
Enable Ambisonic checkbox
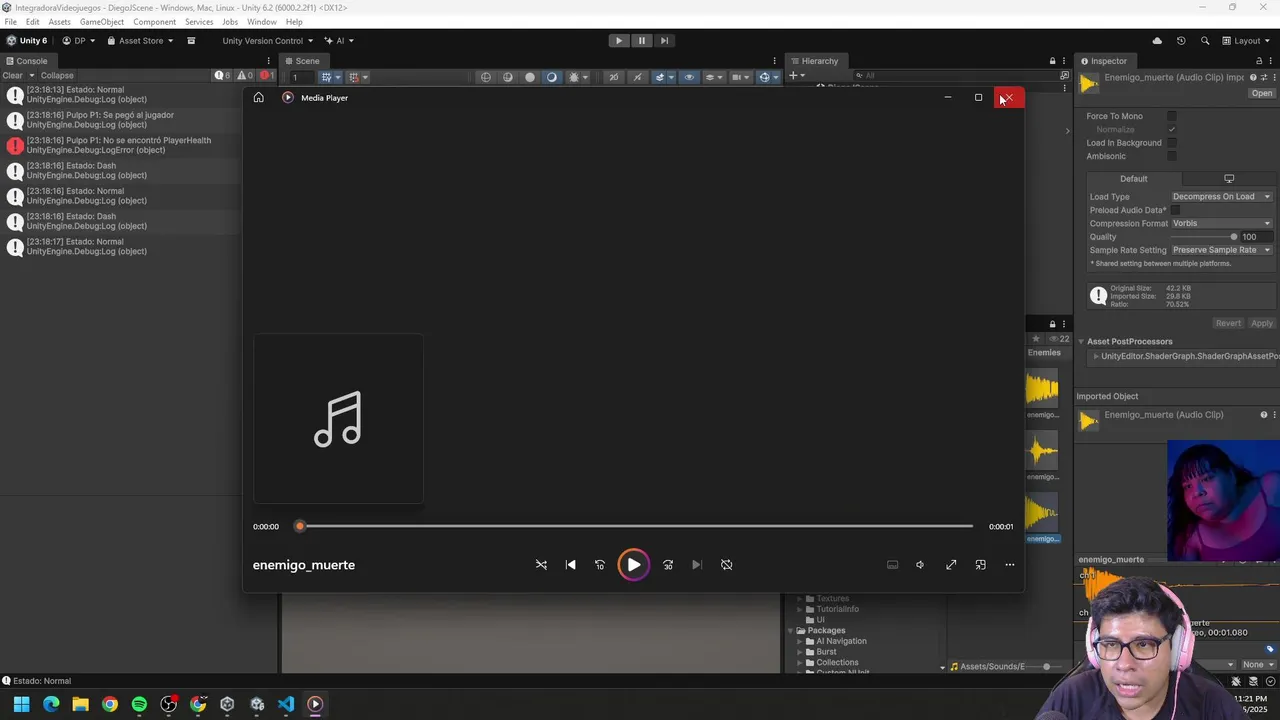tap(1172, 156)
